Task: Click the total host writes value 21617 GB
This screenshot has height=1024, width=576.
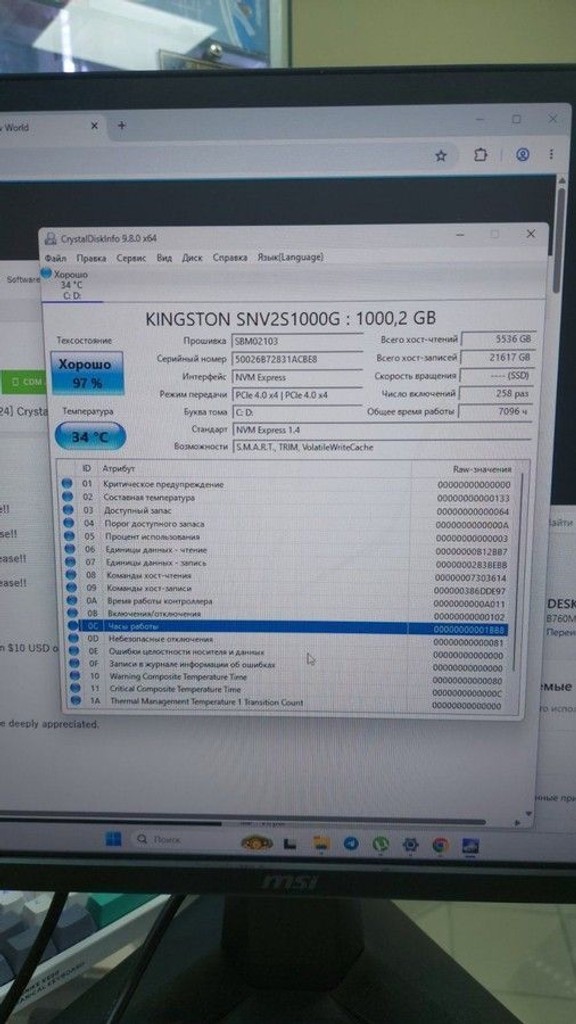Action: pos(498,358)
